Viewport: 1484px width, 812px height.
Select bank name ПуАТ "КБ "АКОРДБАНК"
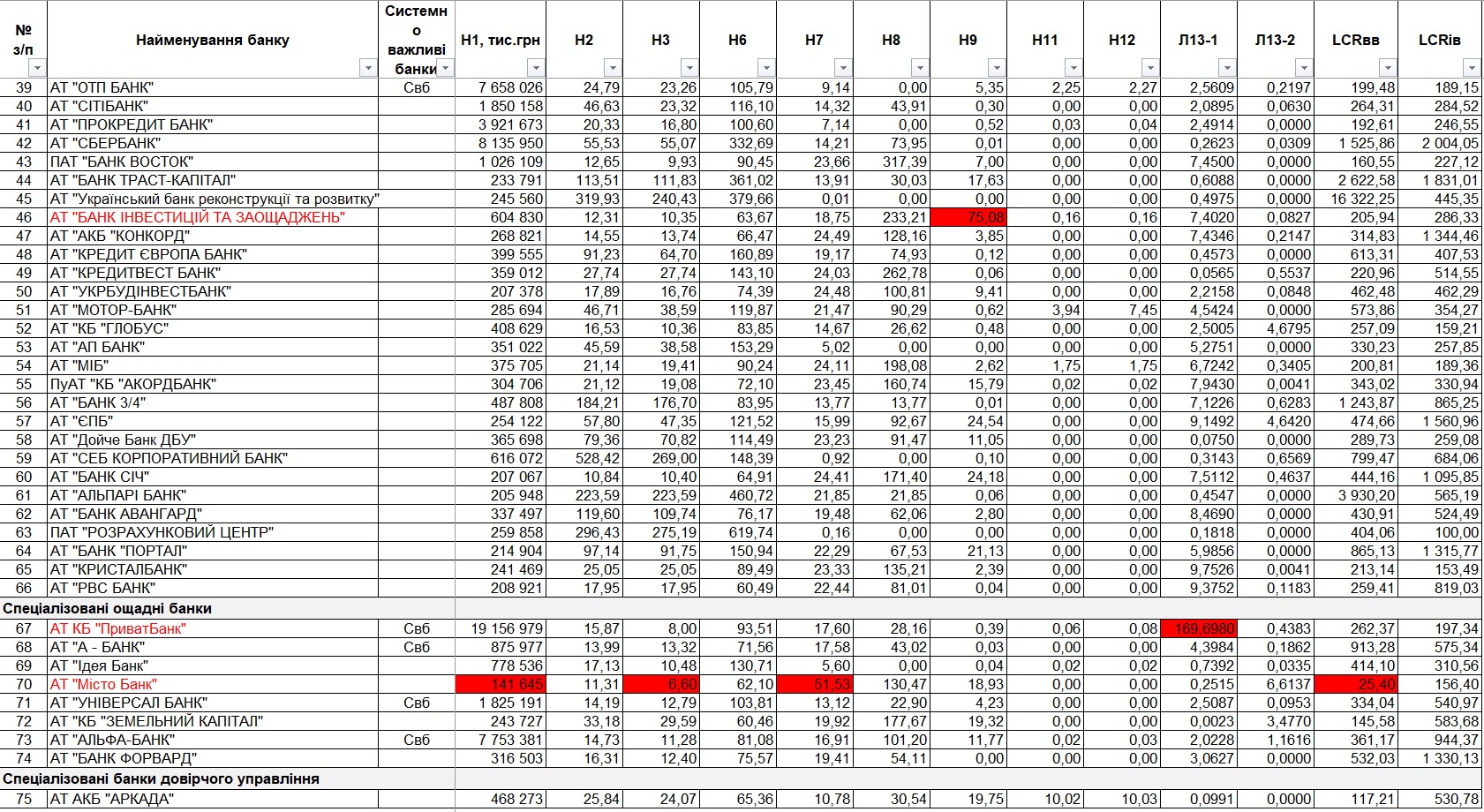pos(133,384)
